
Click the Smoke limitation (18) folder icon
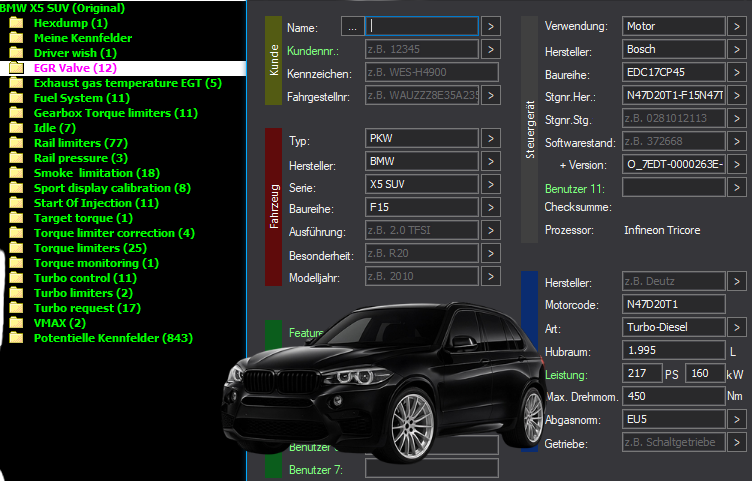tap(16, 173)
